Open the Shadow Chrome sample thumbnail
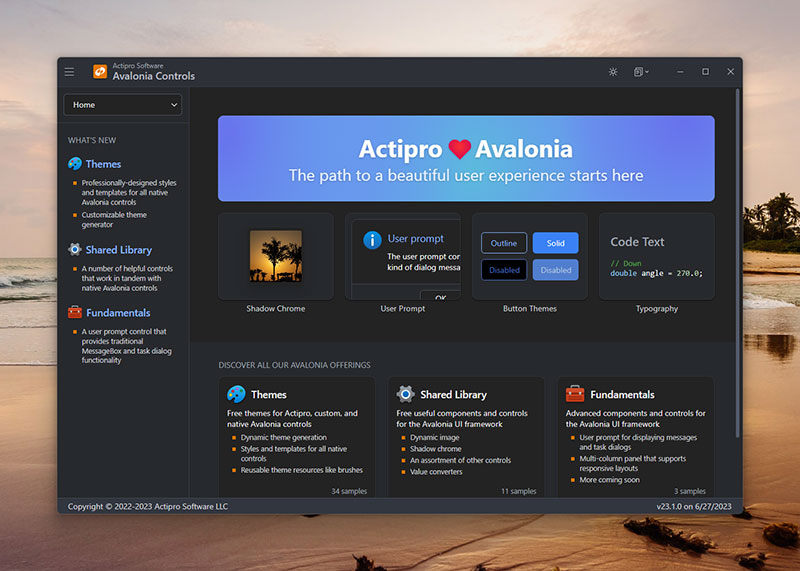The height and width of the screenshot is (571, 800). (276, 256)
